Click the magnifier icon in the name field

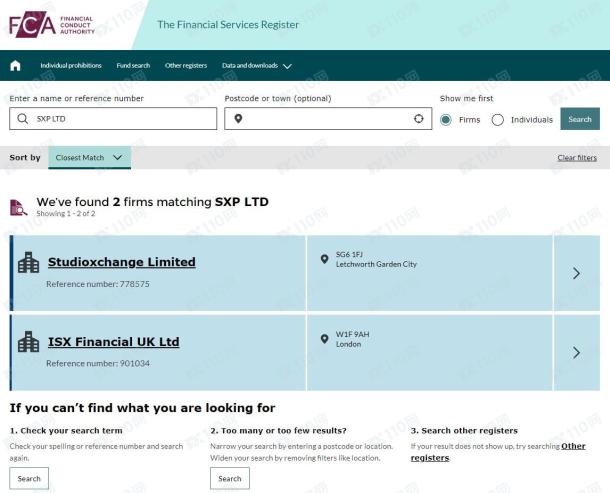[23, 119]
